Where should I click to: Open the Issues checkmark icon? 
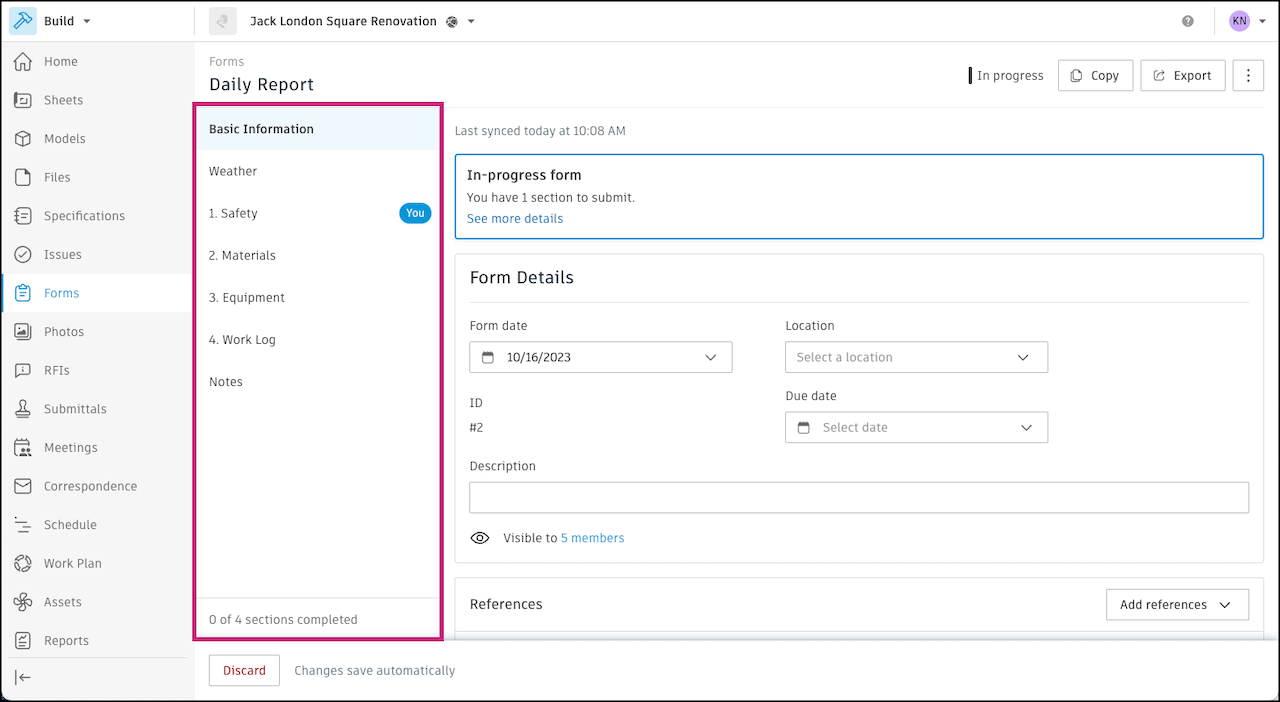(x=23, y=255)
